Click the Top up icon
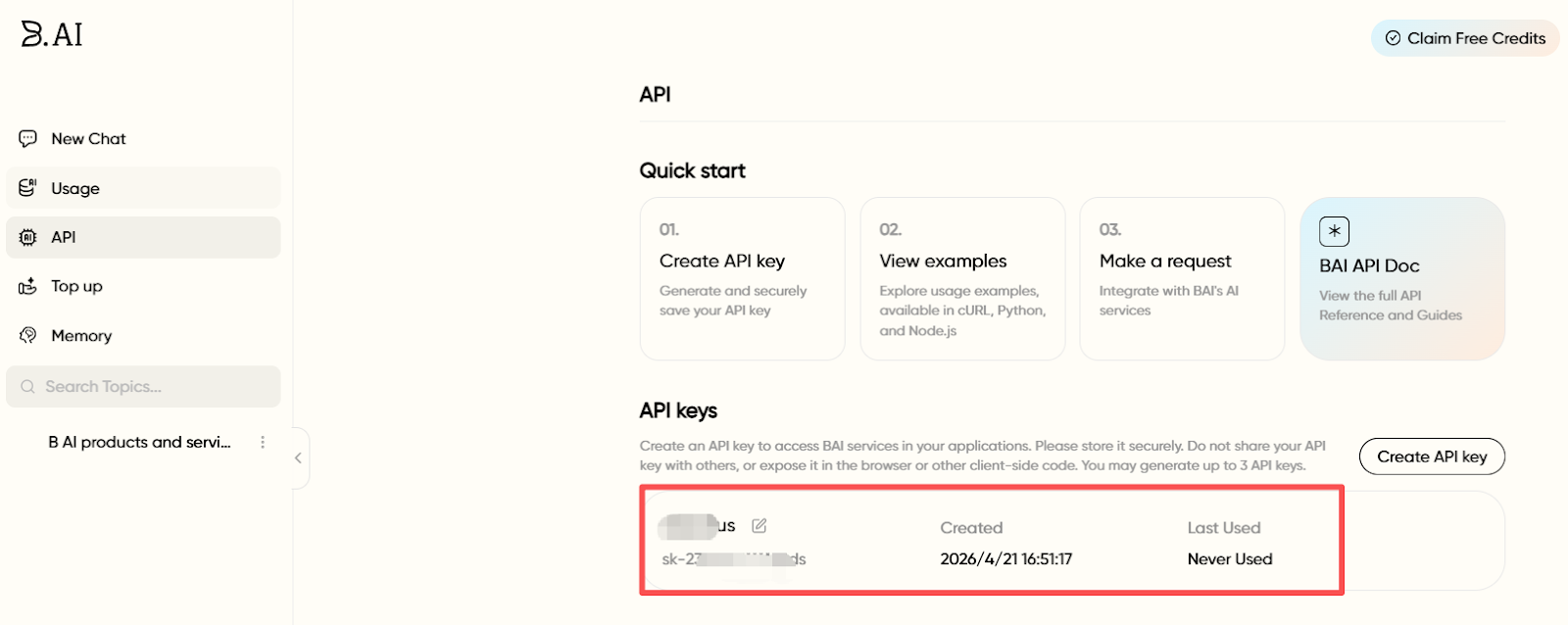This screenshot has height=625, width=1568. click(28, 286)
